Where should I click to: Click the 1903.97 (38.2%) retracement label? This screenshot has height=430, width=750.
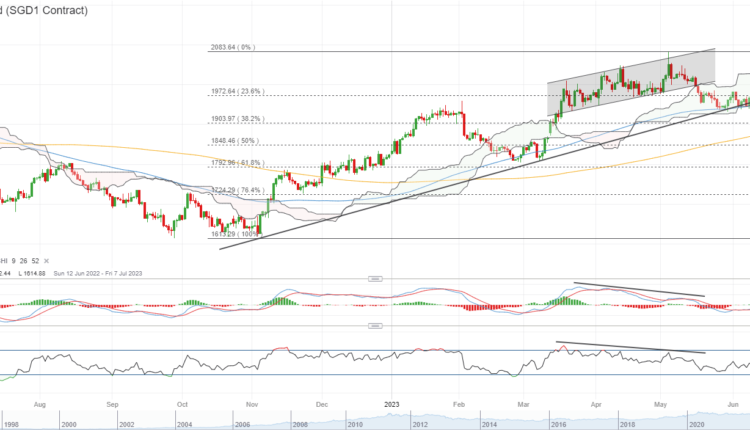(235, 118)
